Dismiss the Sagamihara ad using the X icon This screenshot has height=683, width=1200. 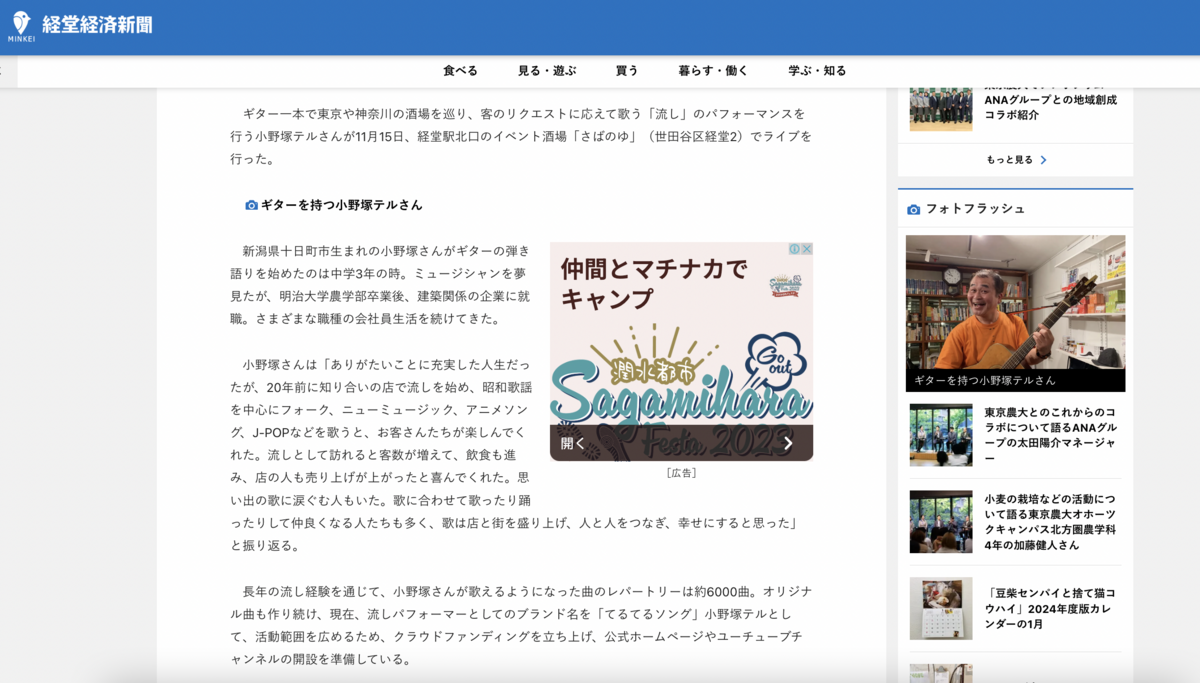[x=806, y=248]
